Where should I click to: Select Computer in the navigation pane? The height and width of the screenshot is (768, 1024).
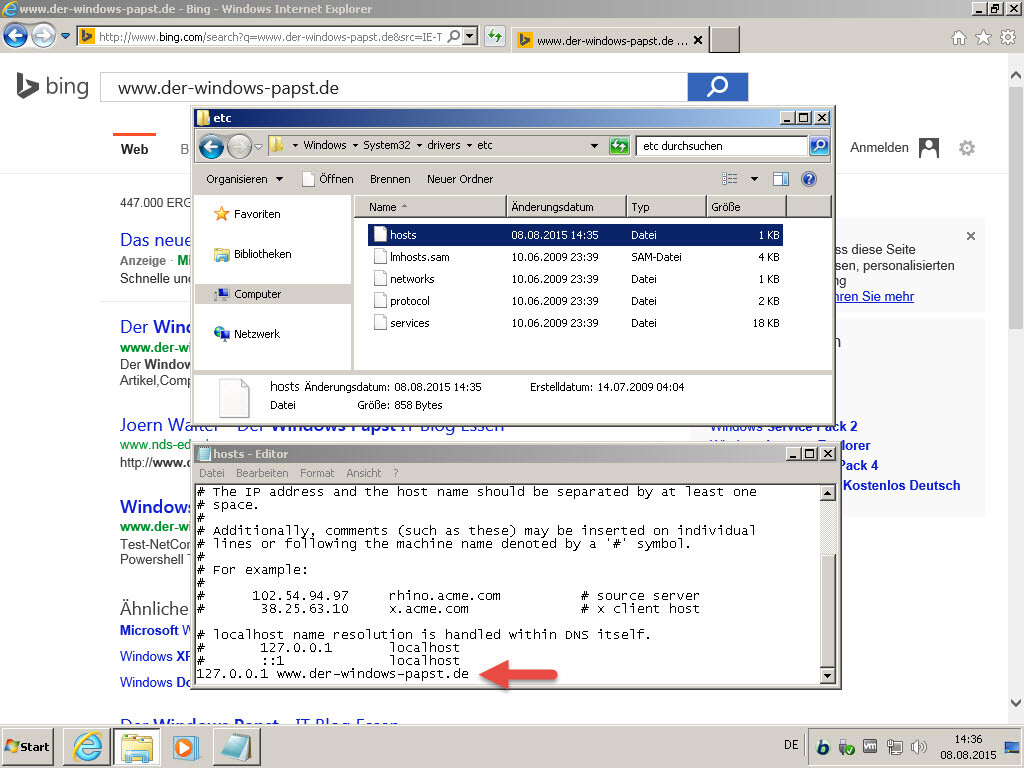257,294
